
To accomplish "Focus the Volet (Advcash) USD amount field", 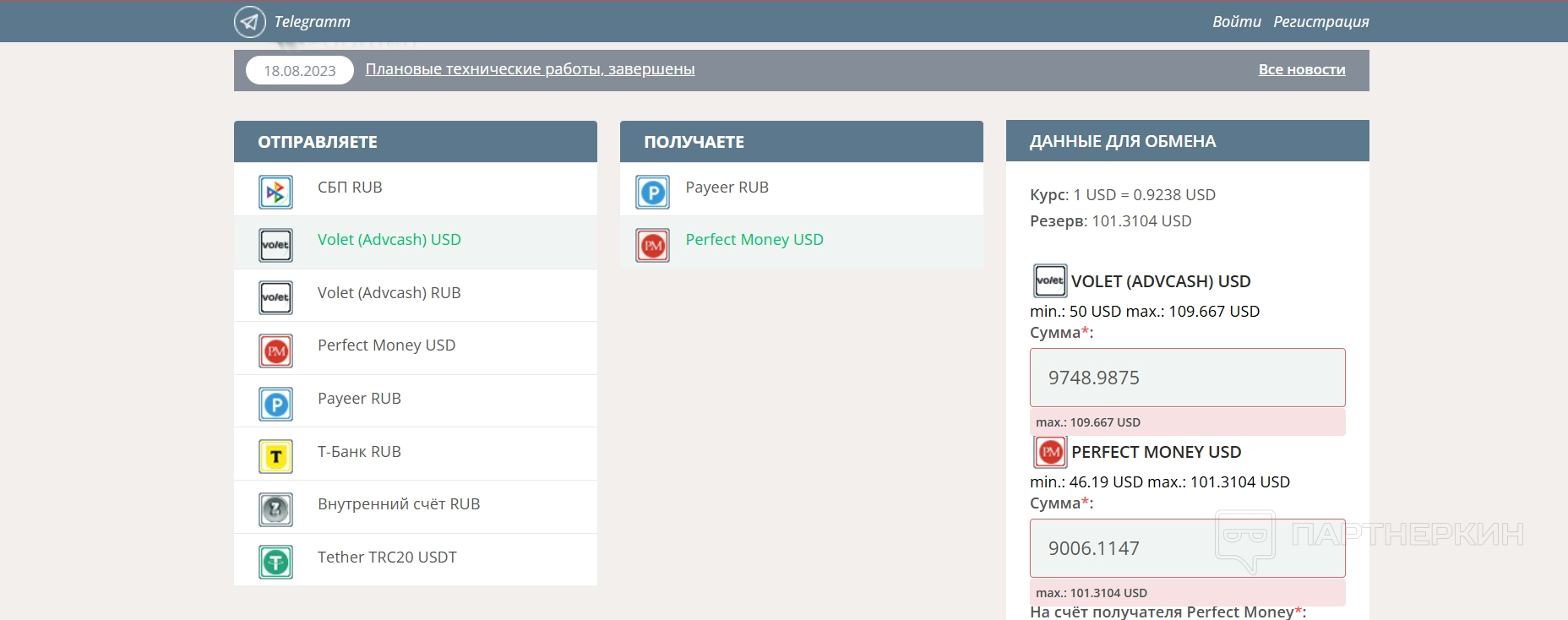I will tap(1188, 378).
